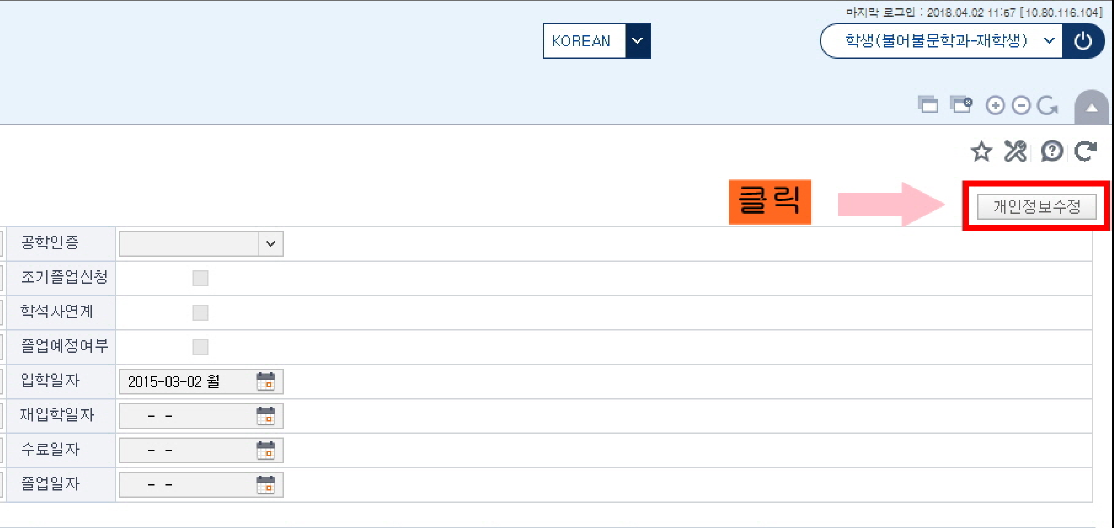Open the 공학인증 dropdown

(202, 243)
